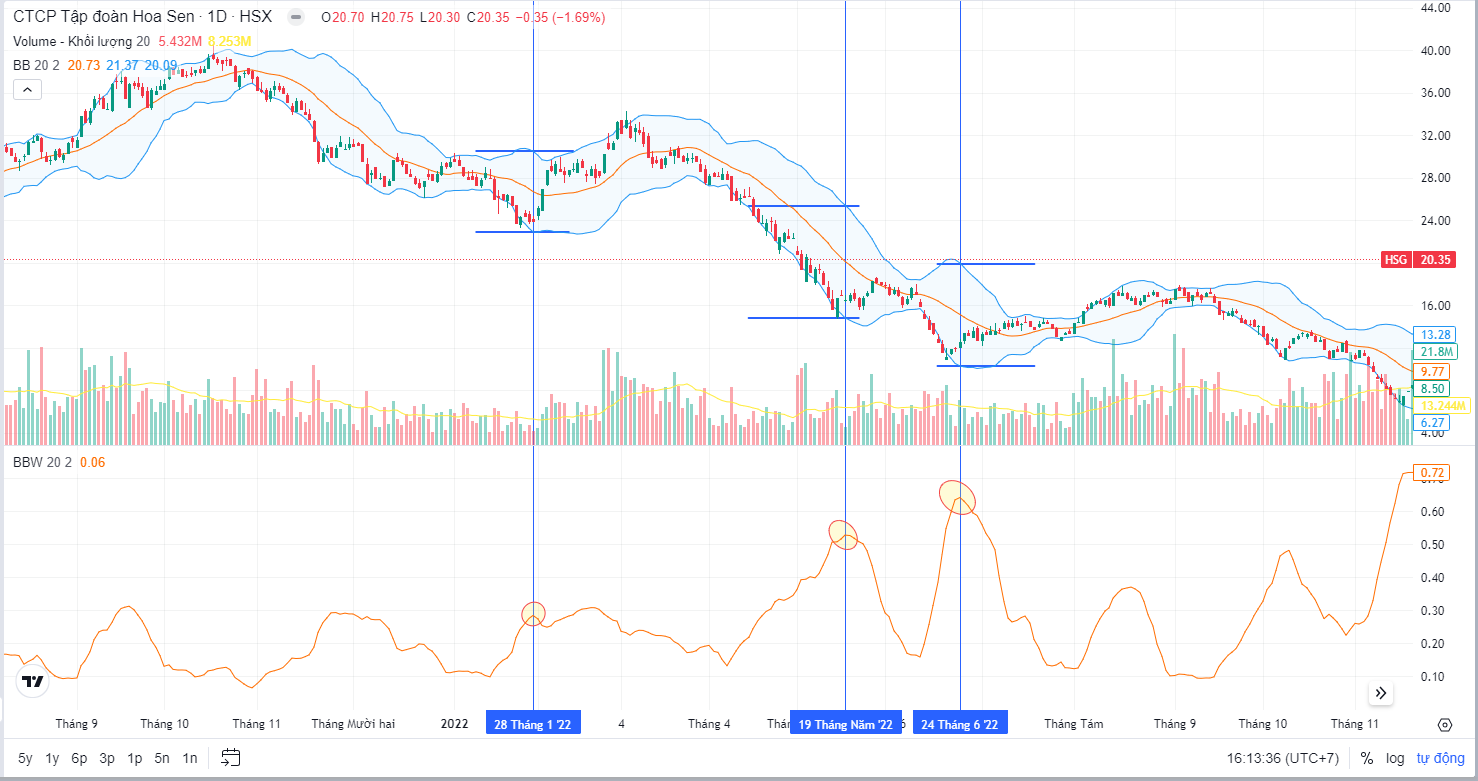Click the 28 Tháng 1 '22 date marker
The height and width of the screenshot is (781, 1478).
pyautogui.click(x=533, y=724)
